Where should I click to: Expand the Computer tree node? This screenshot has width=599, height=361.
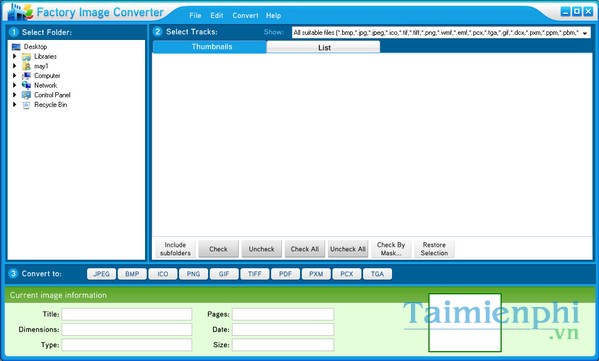pos(15,76)
